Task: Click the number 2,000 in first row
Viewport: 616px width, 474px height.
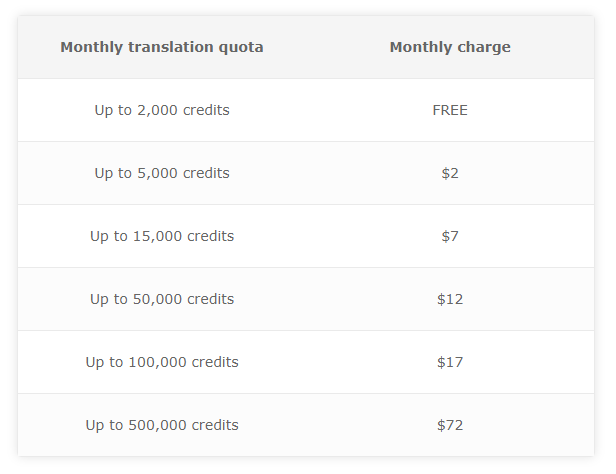Action: click(157, 111)
